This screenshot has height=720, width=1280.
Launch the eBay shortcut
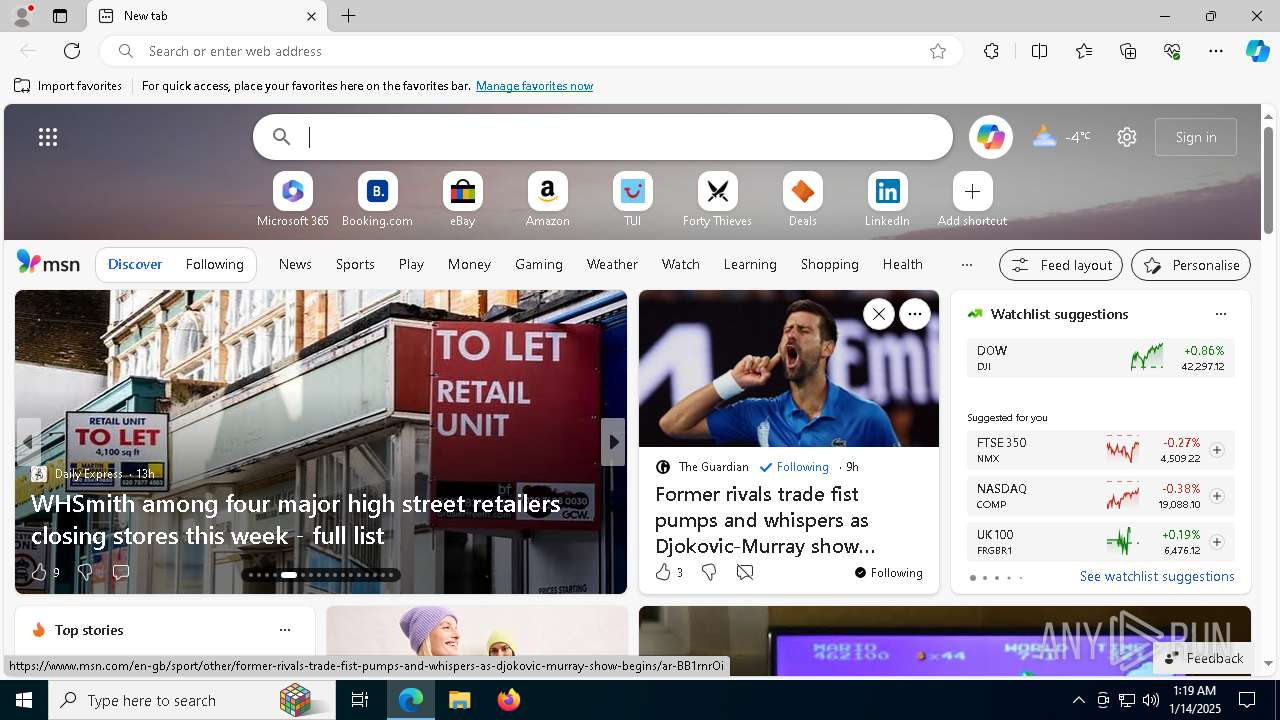[x=462, y=200]
